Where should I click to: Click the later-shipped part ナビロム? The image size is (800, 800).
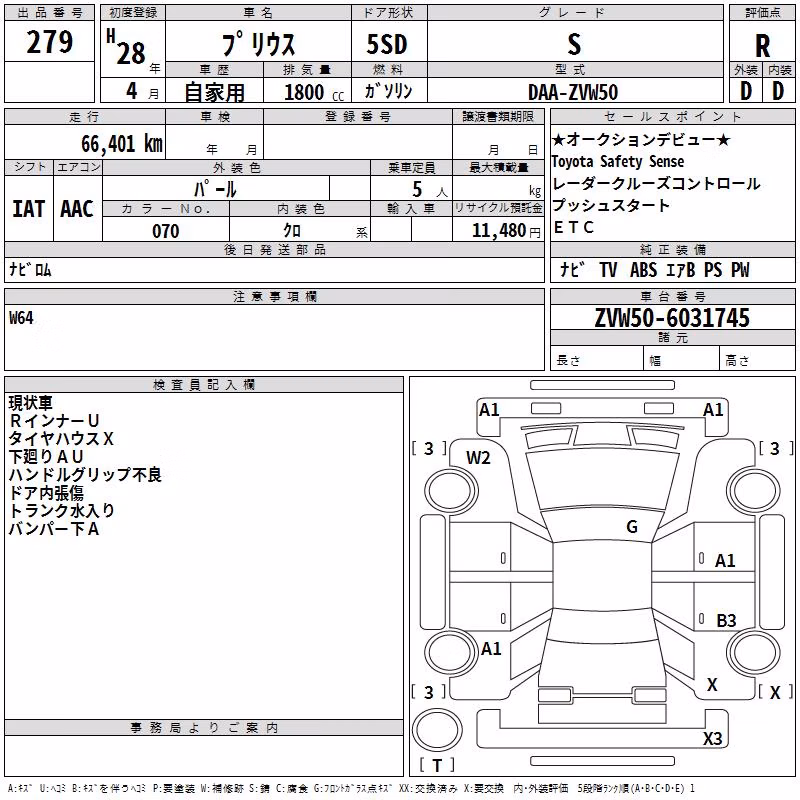[30, 269]
